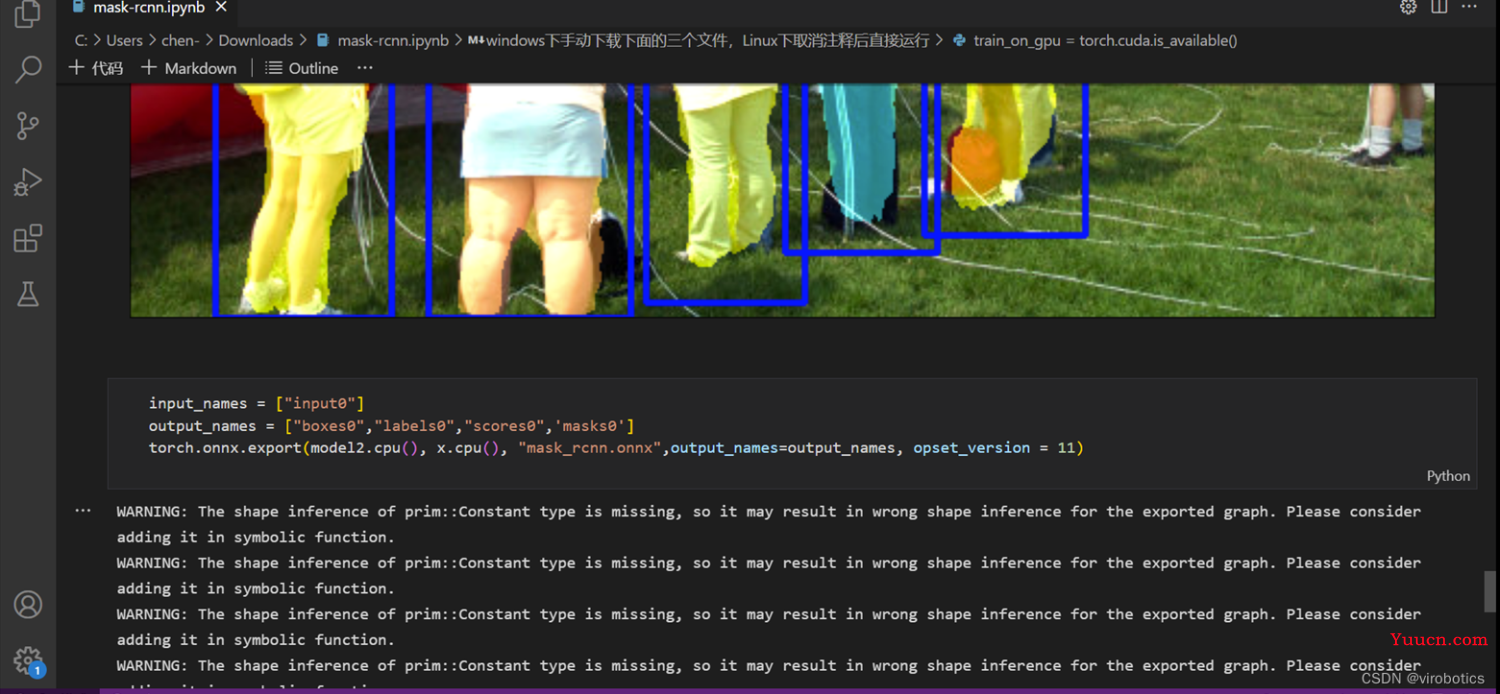Click the train_on_gpu breadcrumb segment
The height and width of the screenshot is (694, 1500).
(1096, 41)
